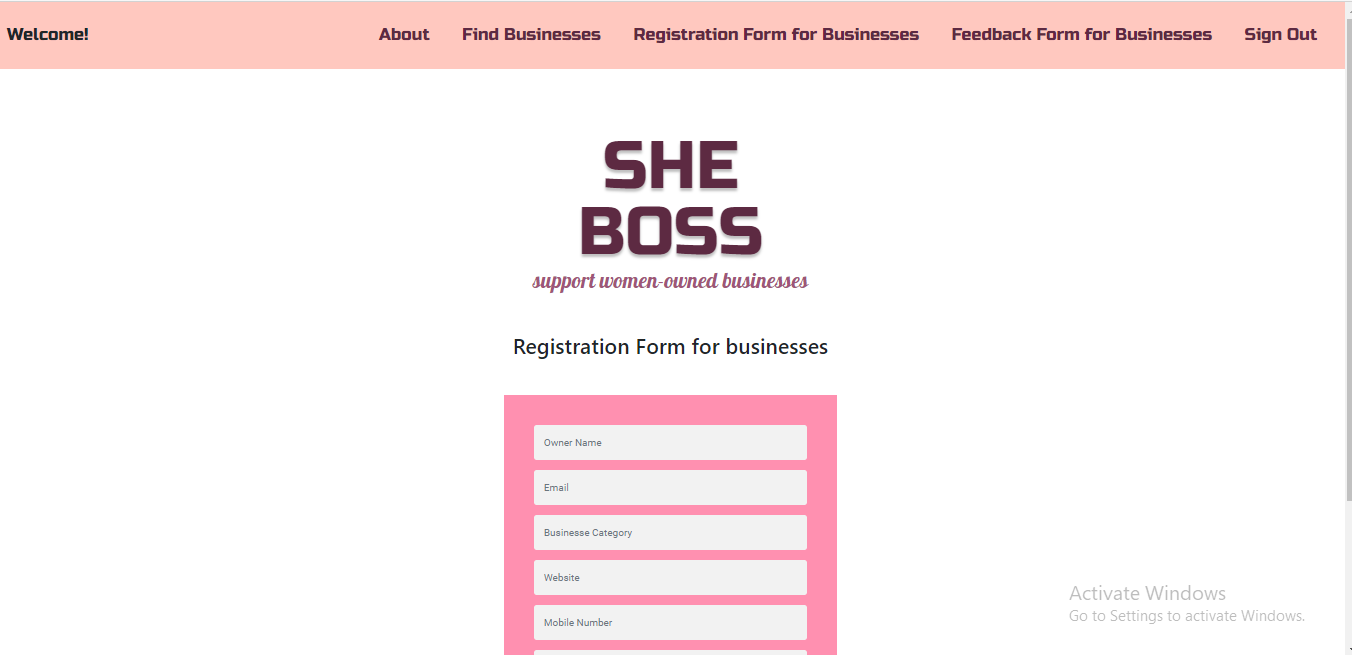The width and height of the screenshot is (1352, 655).
Task: Click the SHE text in the logo
Action: click(x=670, y=163)
